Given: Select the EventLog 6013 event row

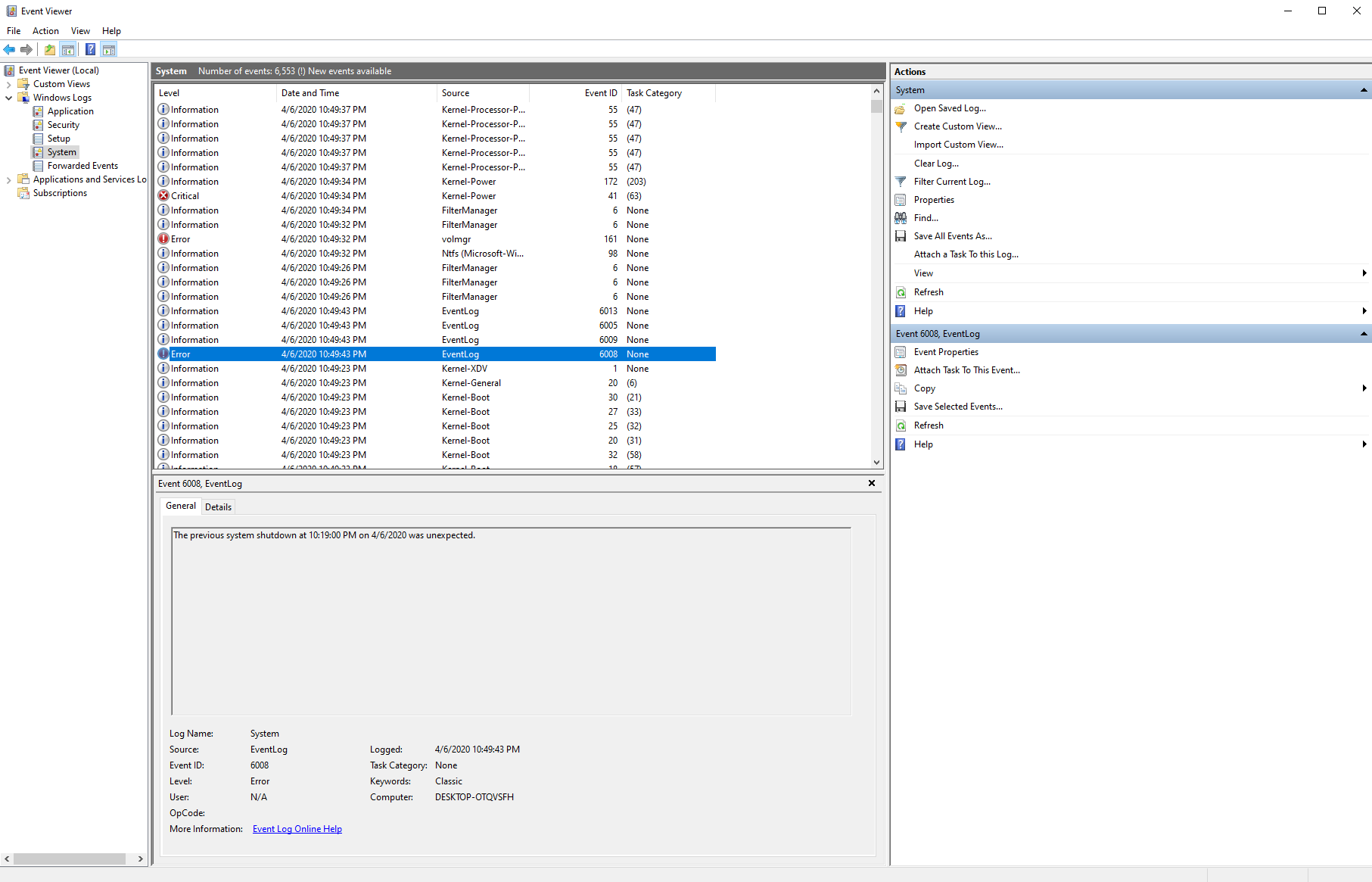Looking at the screenshot, I should [435, 311].
